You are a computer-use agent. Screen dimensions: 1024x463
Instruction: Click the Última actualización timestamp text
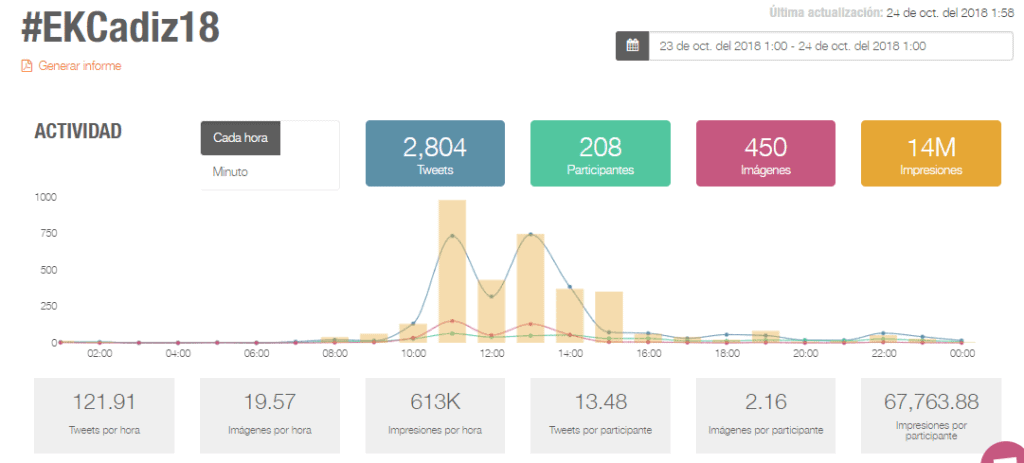click(891, 12)
